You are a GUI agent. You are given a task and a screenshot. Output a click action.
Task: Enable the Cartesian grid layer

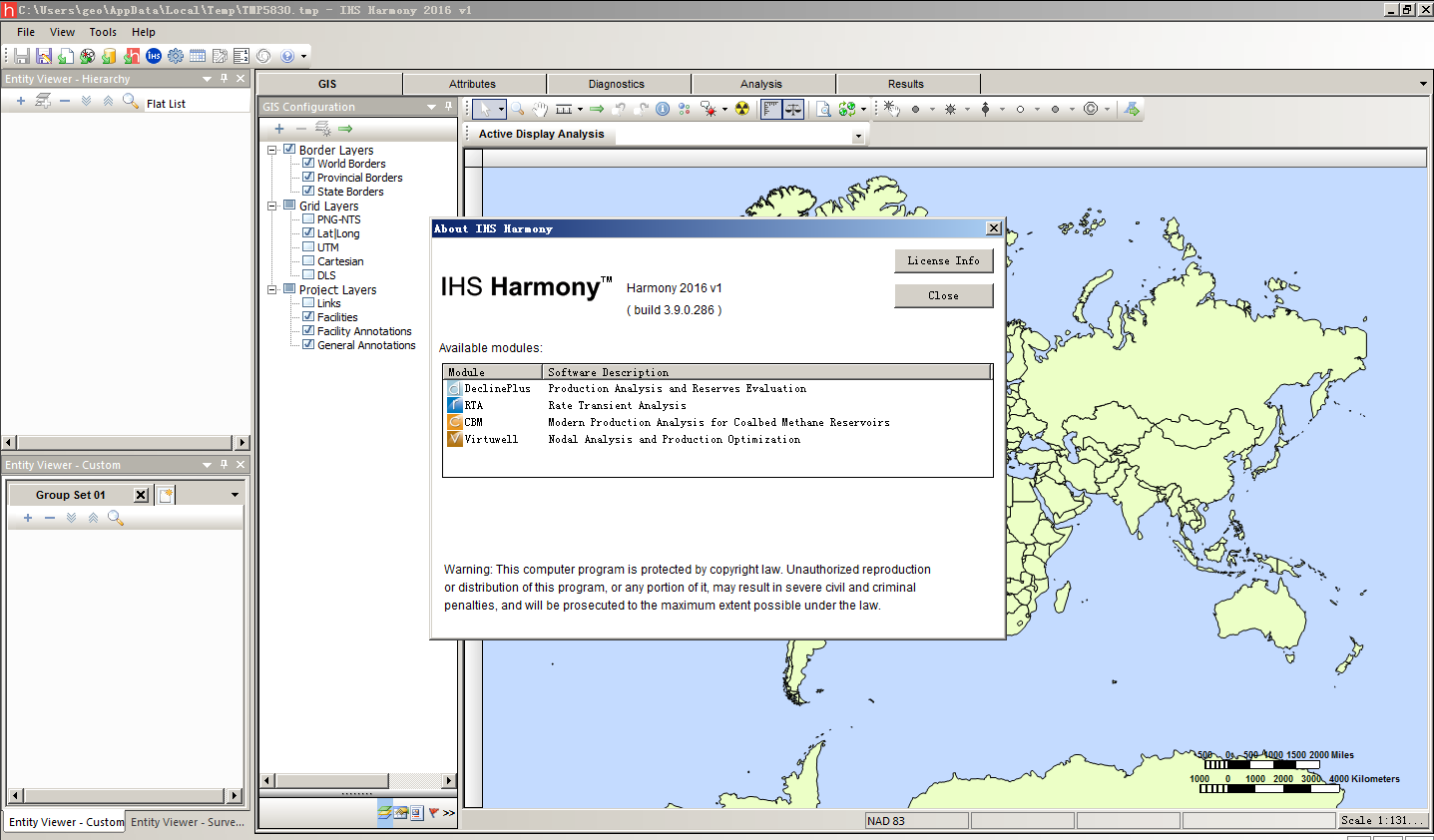click(308, 260)
